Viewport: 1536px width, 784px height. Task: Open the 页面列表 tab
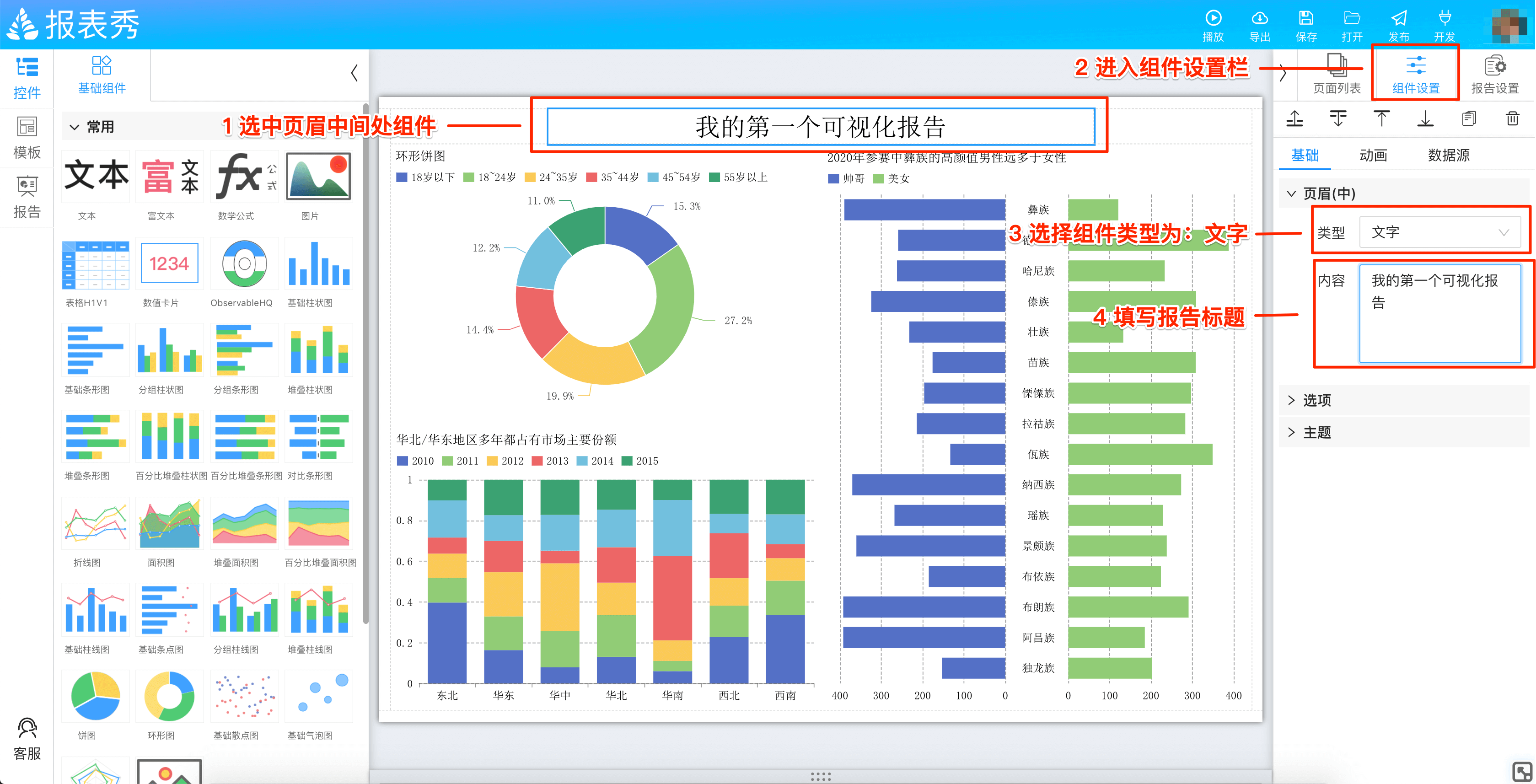[1337, 75]
